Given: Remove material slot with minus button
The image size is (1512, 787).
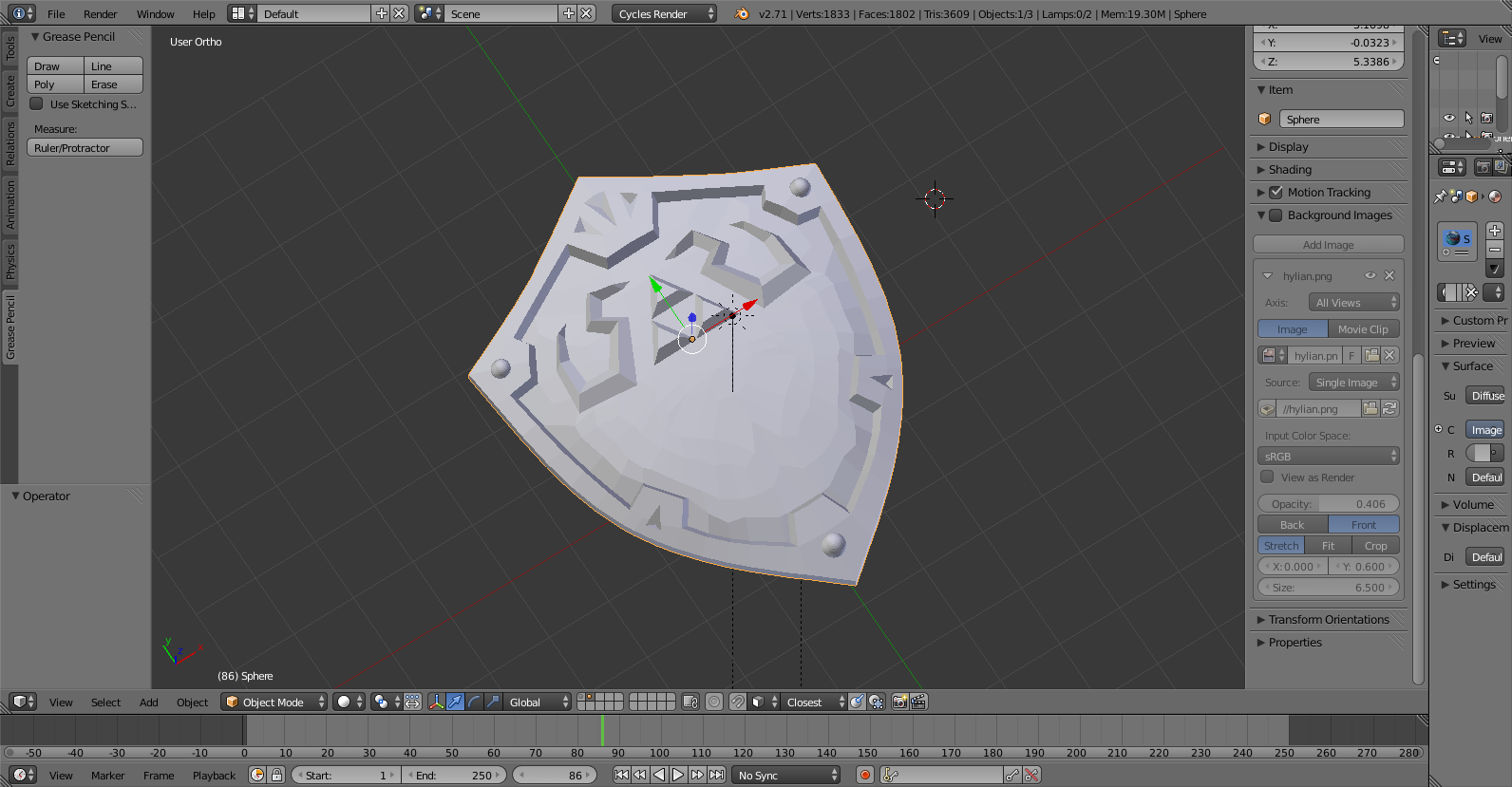Looking at the screenshot, I should click(x=1495, y=250).
